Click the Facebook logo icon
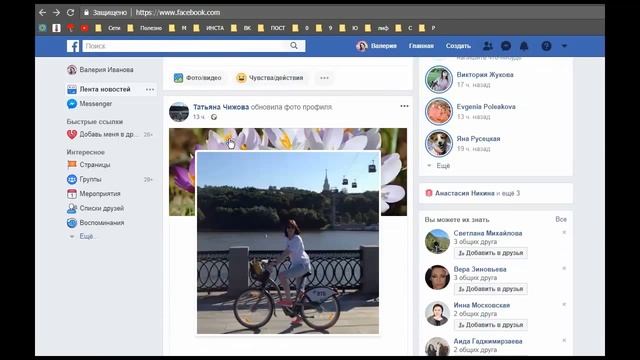Screen dimensions: 640x360 [73, 46]
